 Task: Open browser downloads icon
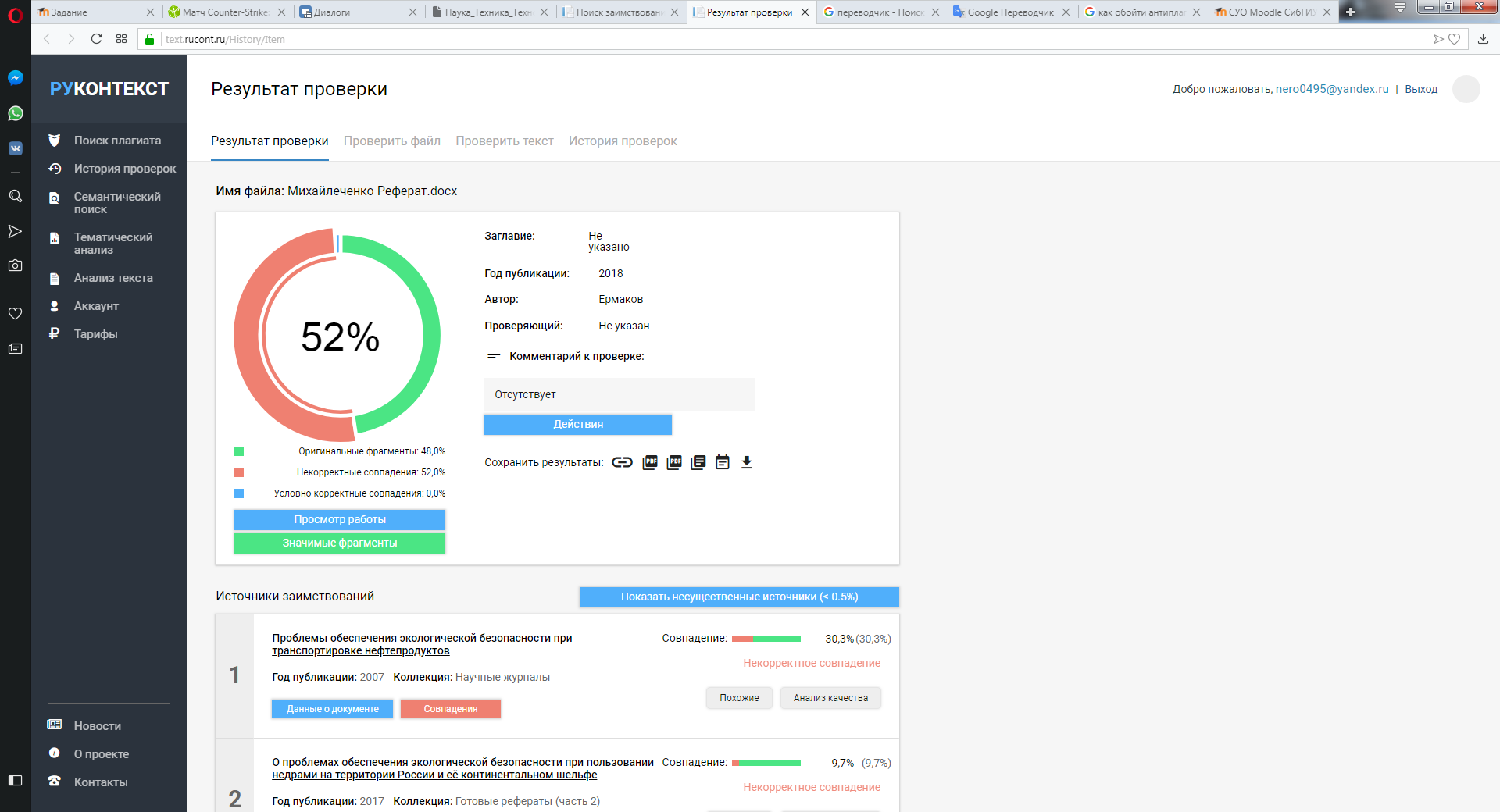(1483, 39)
